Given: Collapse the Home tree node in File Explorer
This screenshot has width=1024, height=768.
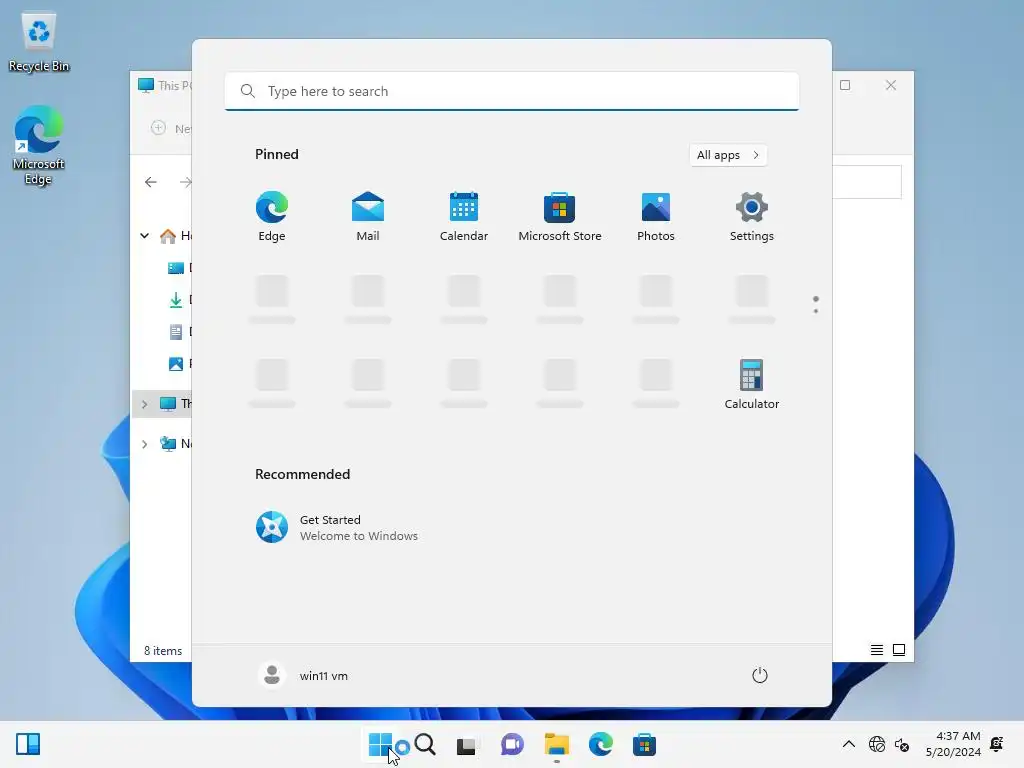Looking at the screenshot, I should pos(144,236).
